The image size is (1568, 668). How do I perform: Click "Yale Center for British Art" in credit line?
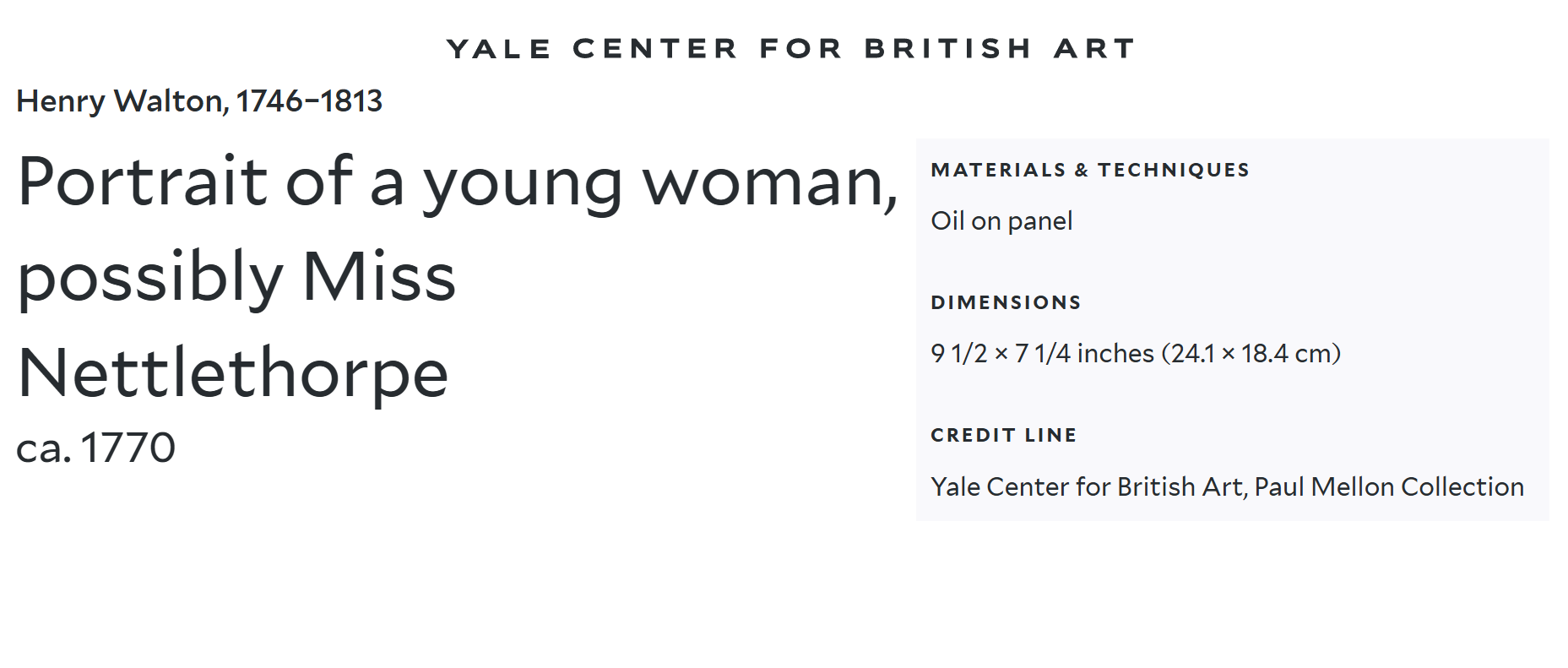click(1087, 486)
